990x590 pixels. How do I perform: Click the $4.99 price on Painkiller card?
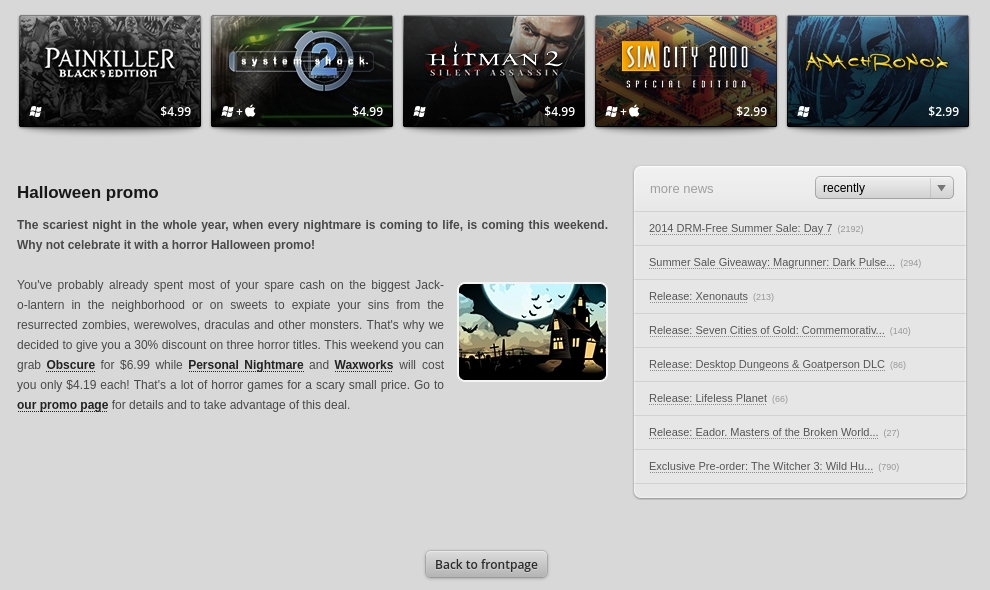pyautogui.click(x=176, y=112)
